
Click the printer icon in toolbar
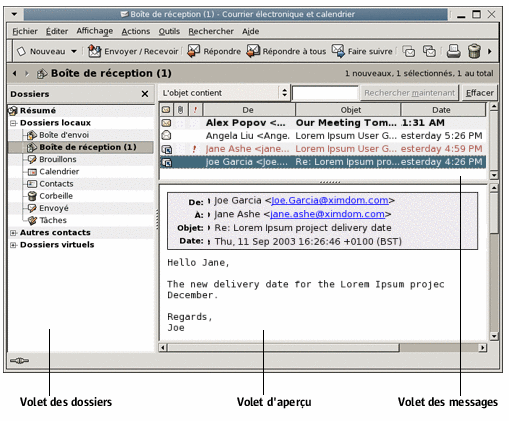[453, 51]
